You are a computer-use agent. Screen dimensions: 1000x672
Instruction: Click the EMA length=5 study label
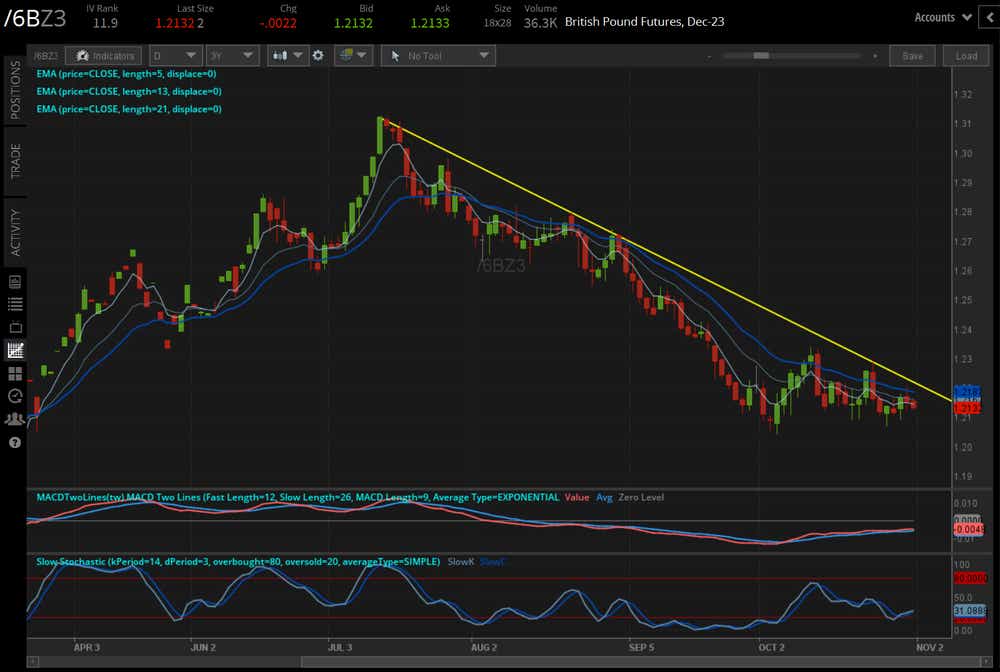click(126, 74)
